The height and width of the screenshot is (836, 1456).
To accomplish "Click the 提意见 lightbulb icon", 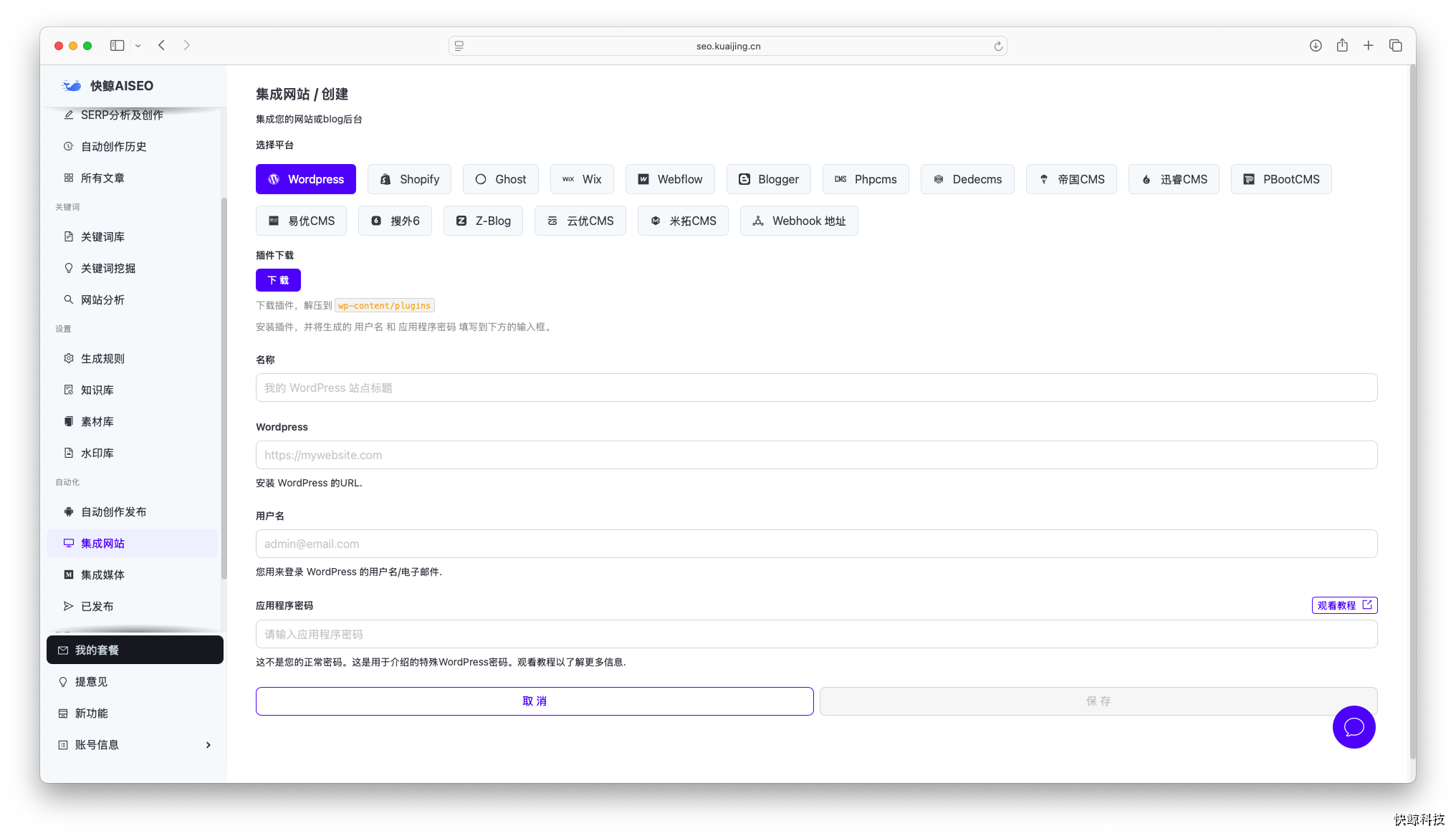I will (63, 682).
